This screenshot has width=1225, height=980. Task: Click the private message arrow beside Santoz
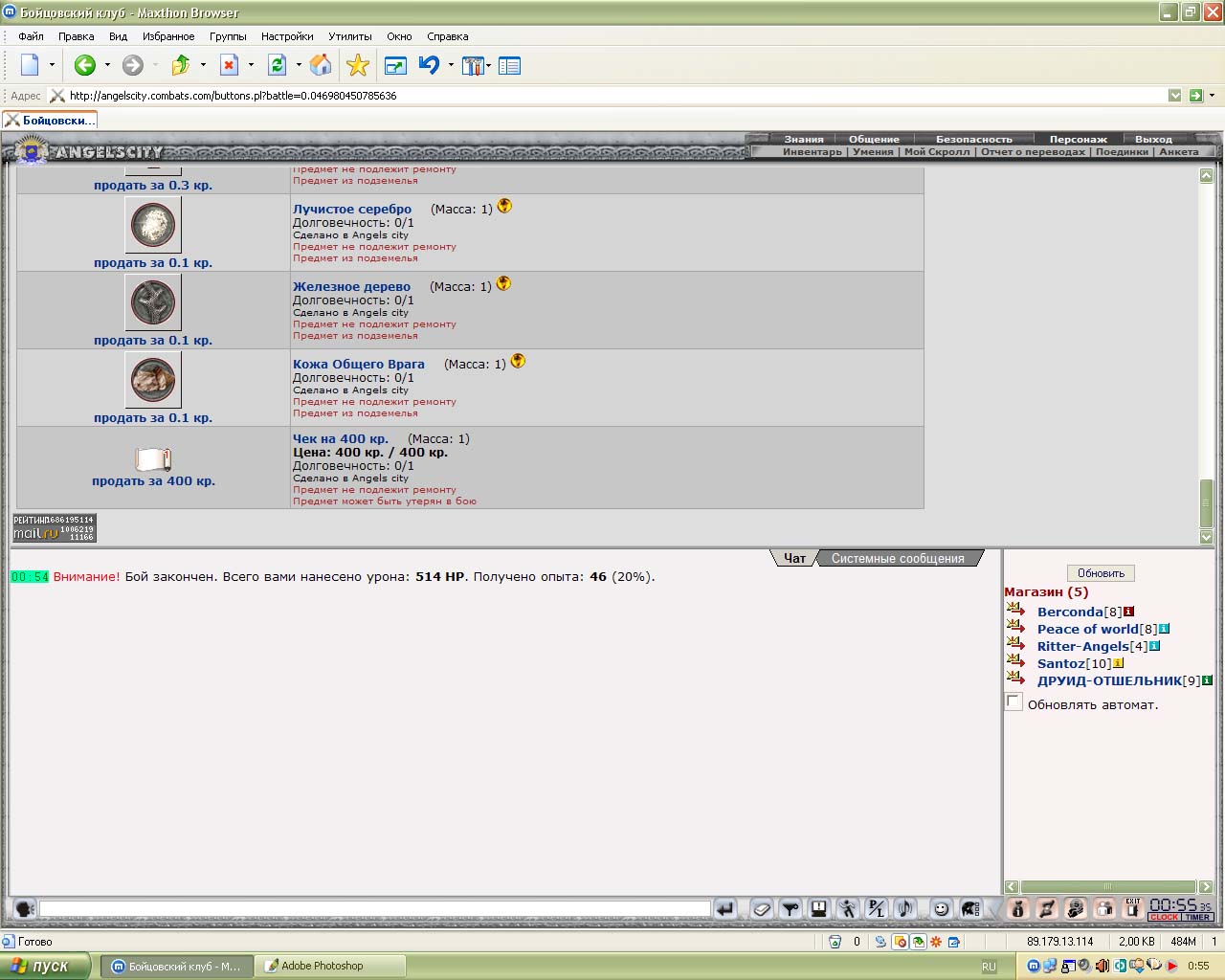pos(1016,662)
